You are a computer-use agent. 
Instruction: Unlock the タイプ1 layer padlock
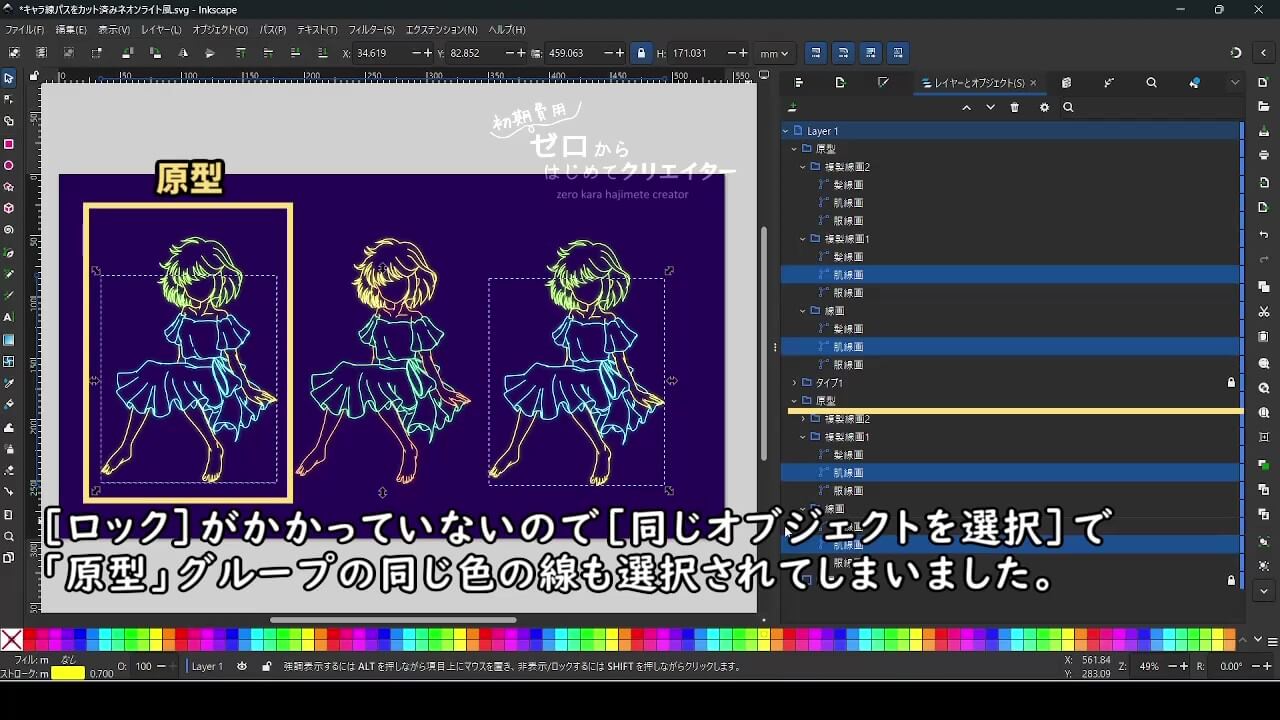(1231, 381)
